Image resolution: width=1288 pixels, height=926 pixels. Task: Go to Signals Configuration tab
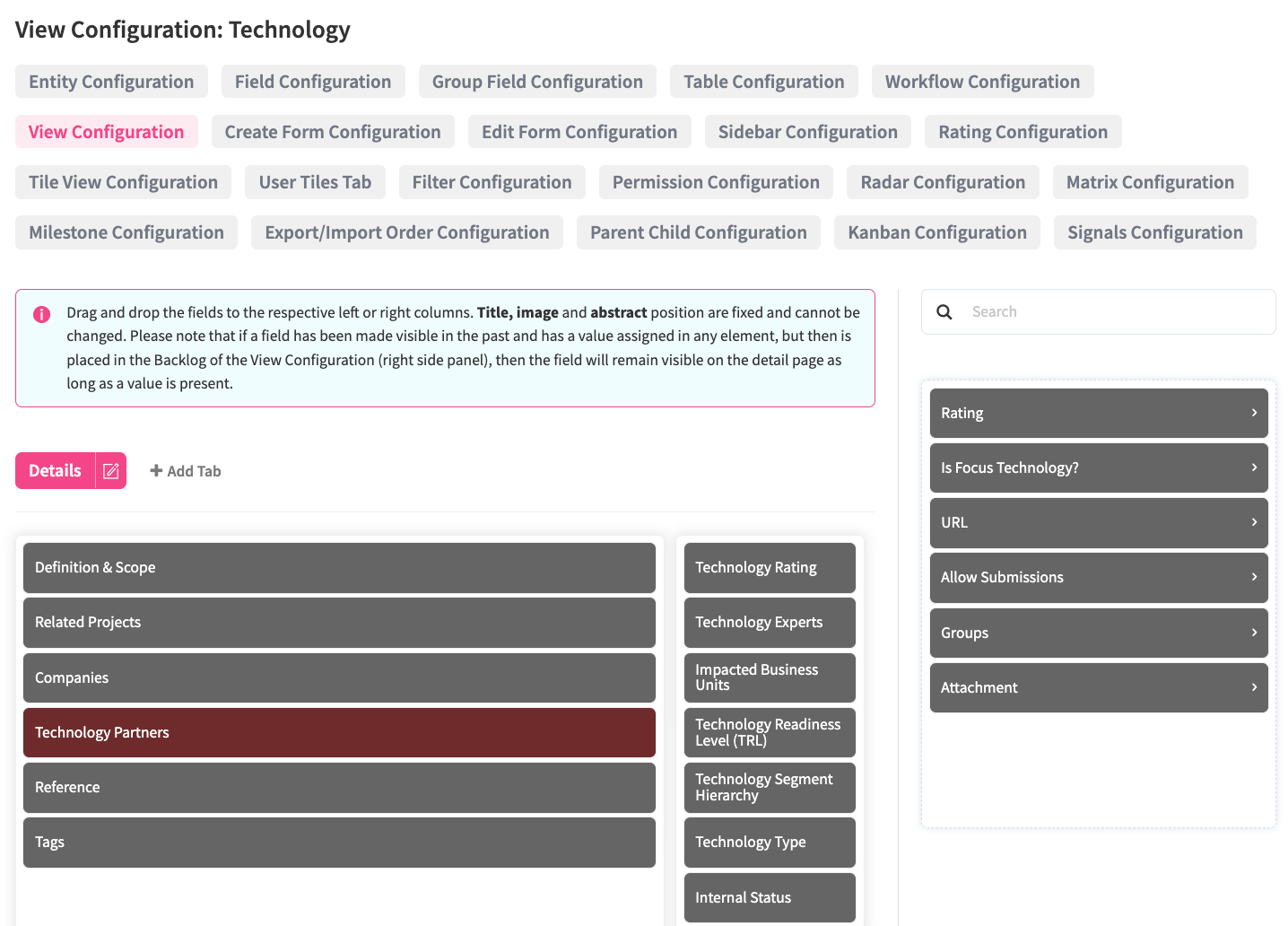click(x=1154, y=232)
